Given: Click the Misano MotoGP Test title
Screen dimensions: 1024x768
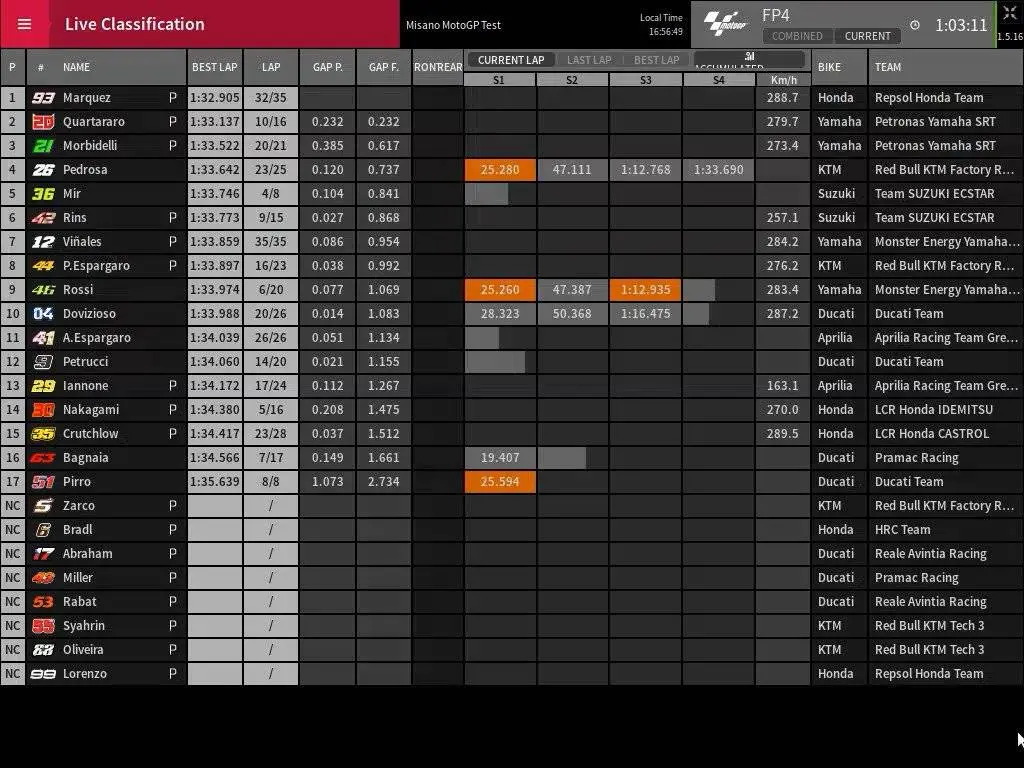Looking at the screenshot, I should 453,25.
